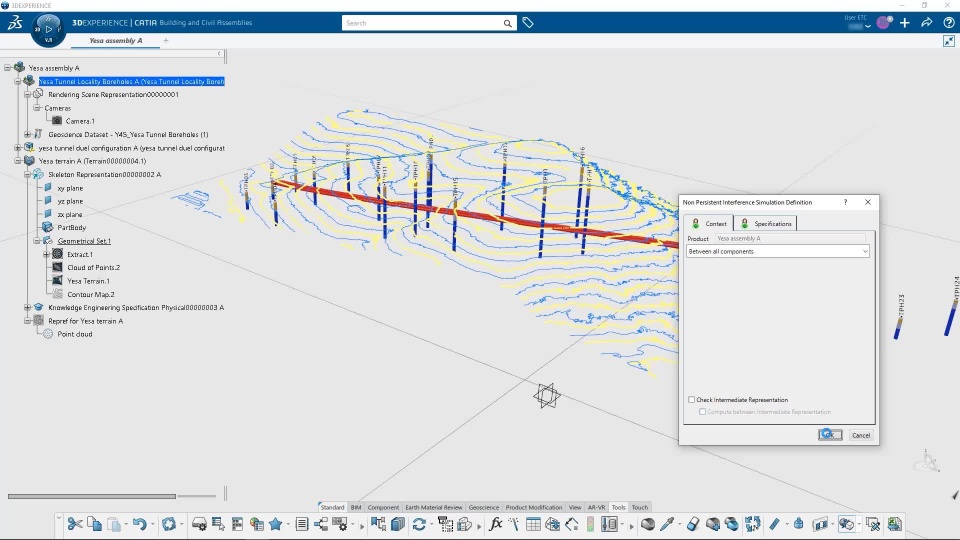960x540 pixels.
Task: Open the Earth Material Review tab
Action: coord(434,508)
